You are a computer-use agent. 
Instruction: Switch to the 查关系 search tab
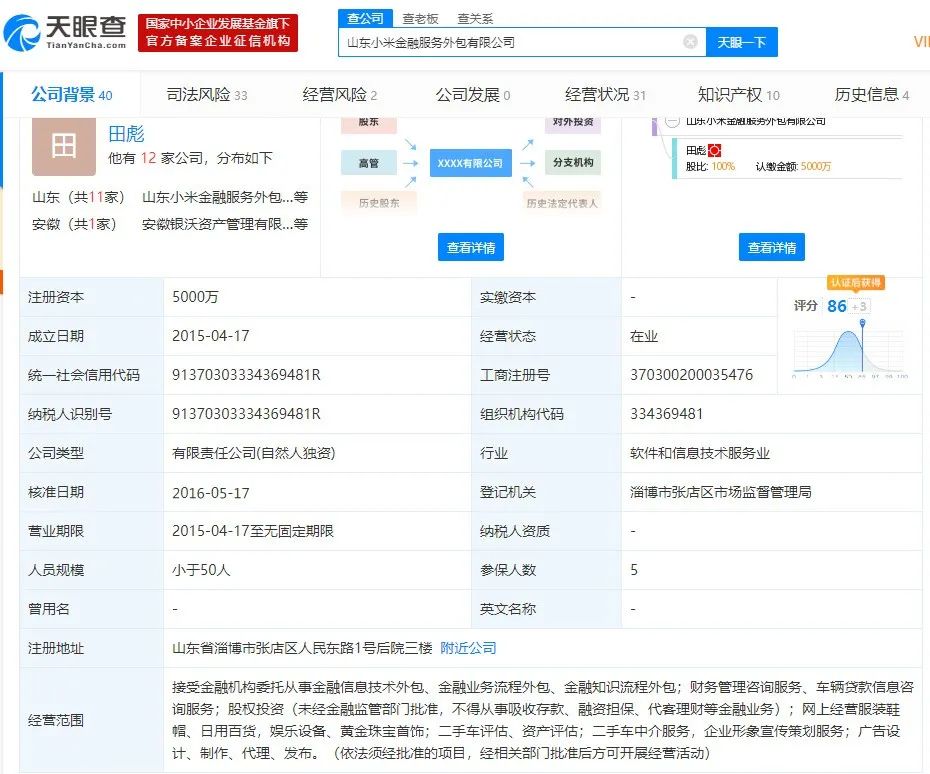[x=474, y=18]
